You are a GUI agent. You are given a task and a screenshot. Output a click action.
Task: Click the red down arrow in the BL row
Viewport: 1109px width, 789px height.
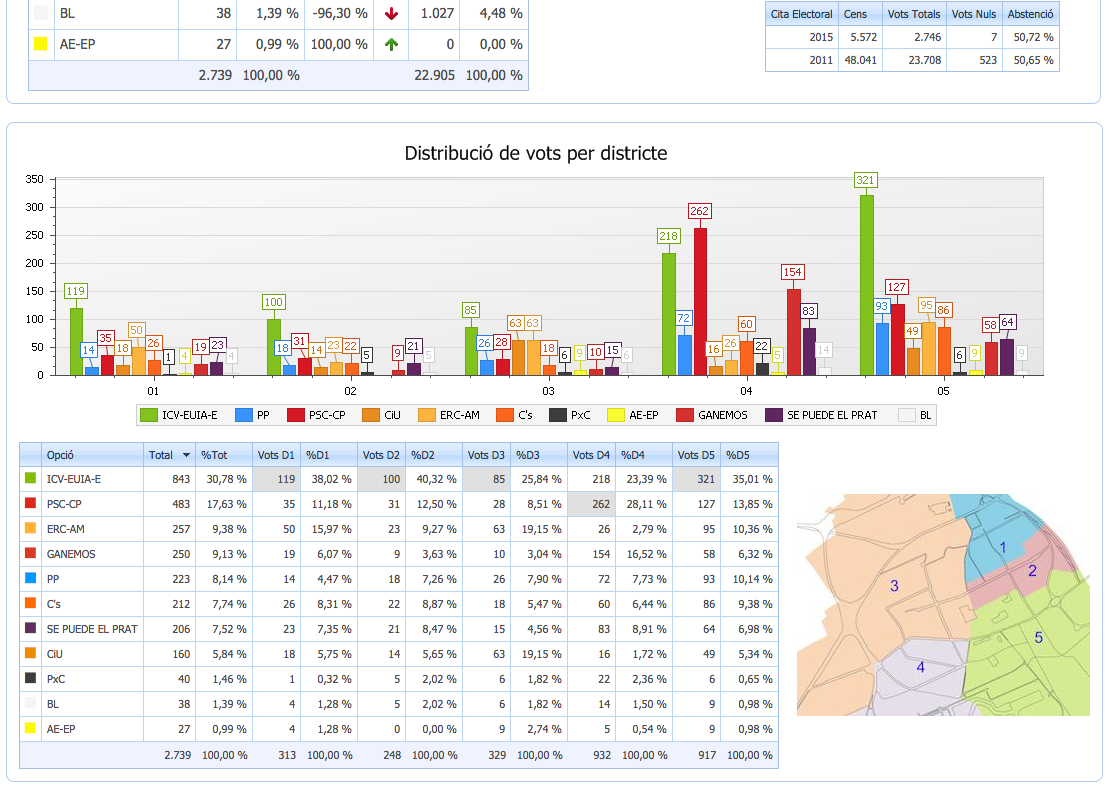tap(391, 13)
